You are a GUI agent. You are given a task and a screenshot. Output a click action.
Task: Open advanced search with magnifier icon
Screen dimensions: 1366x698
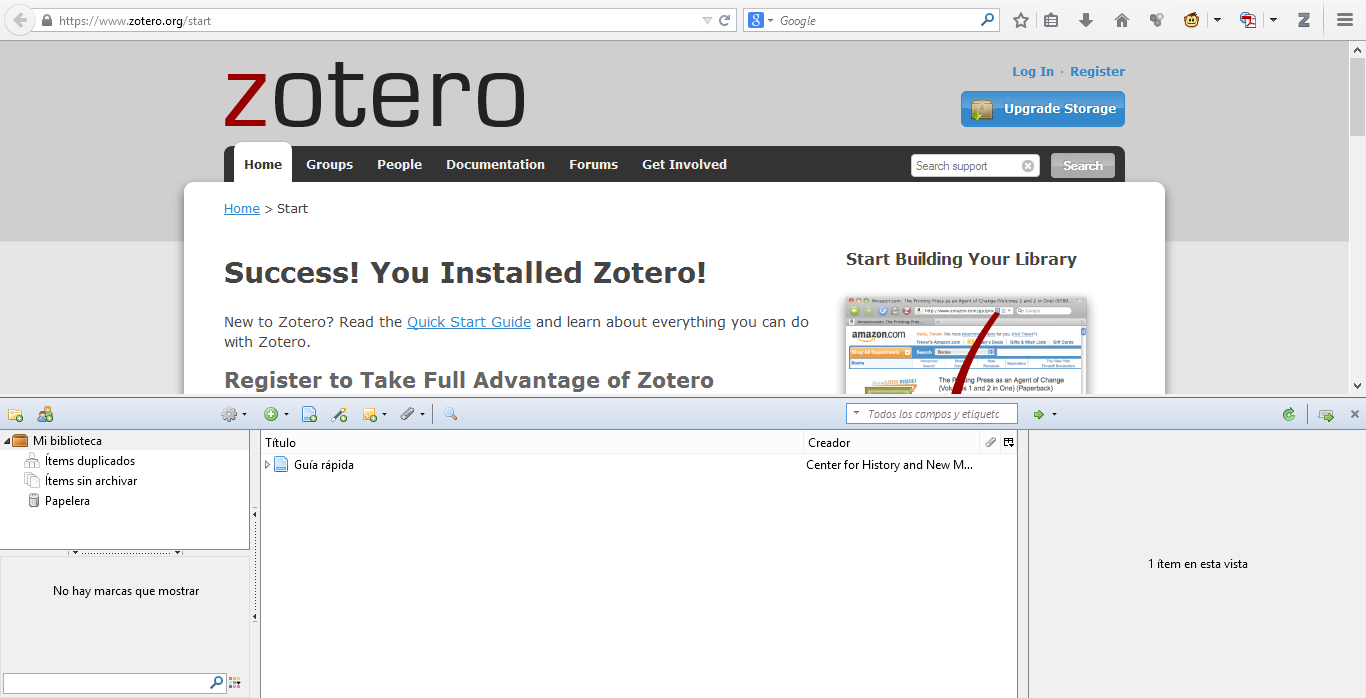450,413
